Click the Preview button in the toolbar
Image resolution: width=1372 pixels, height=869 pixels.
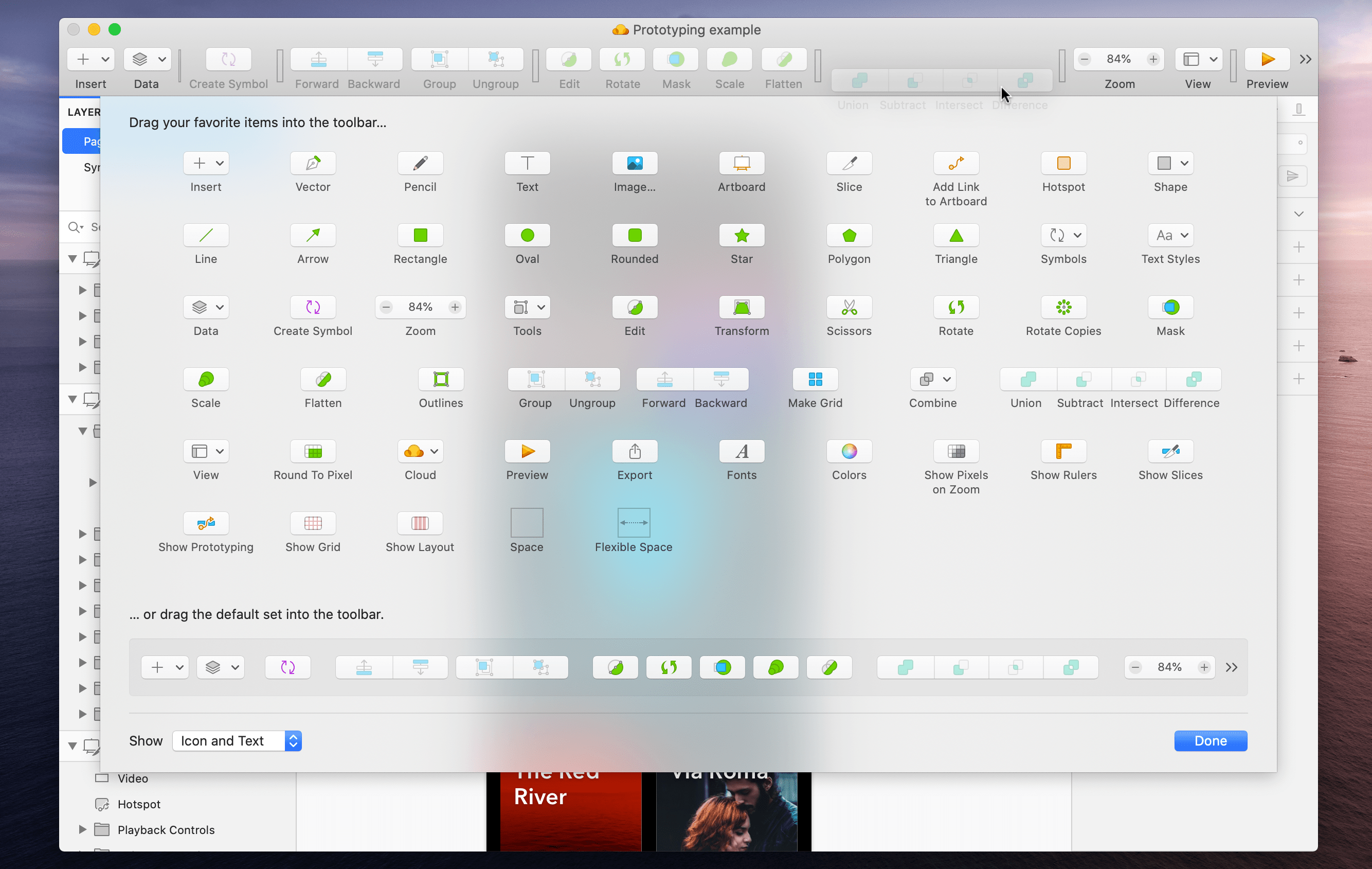tap(1267, 59)
